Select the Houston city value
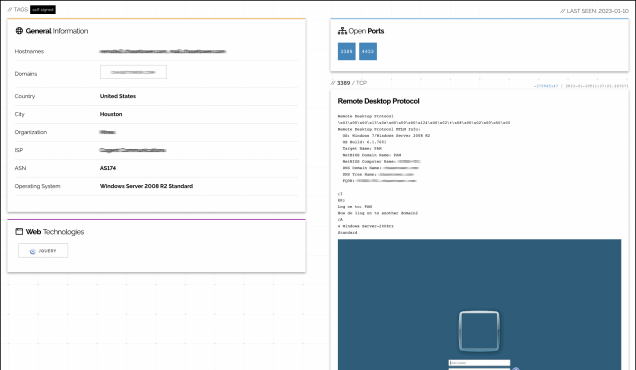The width and height of the screenshot is (636, 370). [111, 114]
